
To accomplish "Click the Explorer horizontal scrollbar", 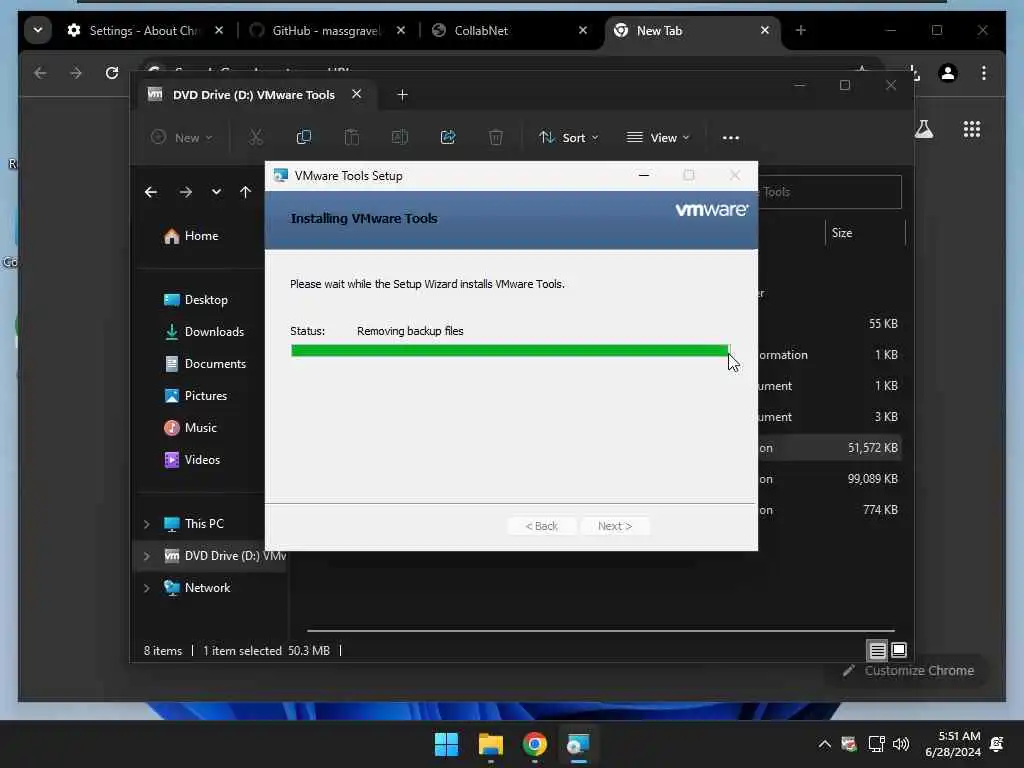I will coord(601,631).
